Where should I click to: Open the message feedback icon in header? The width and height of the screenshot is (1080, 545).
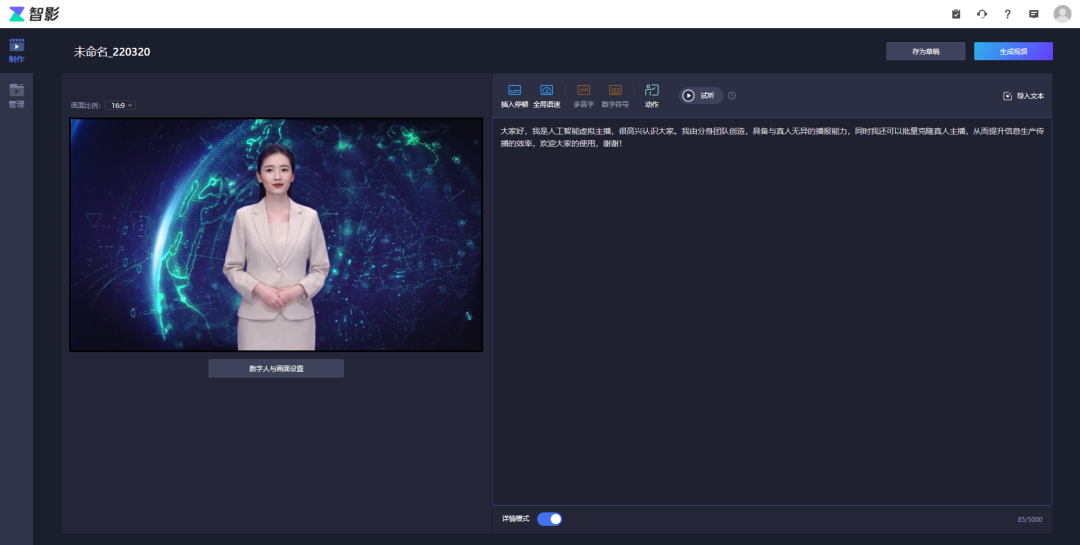click(x=1033, y=14)
